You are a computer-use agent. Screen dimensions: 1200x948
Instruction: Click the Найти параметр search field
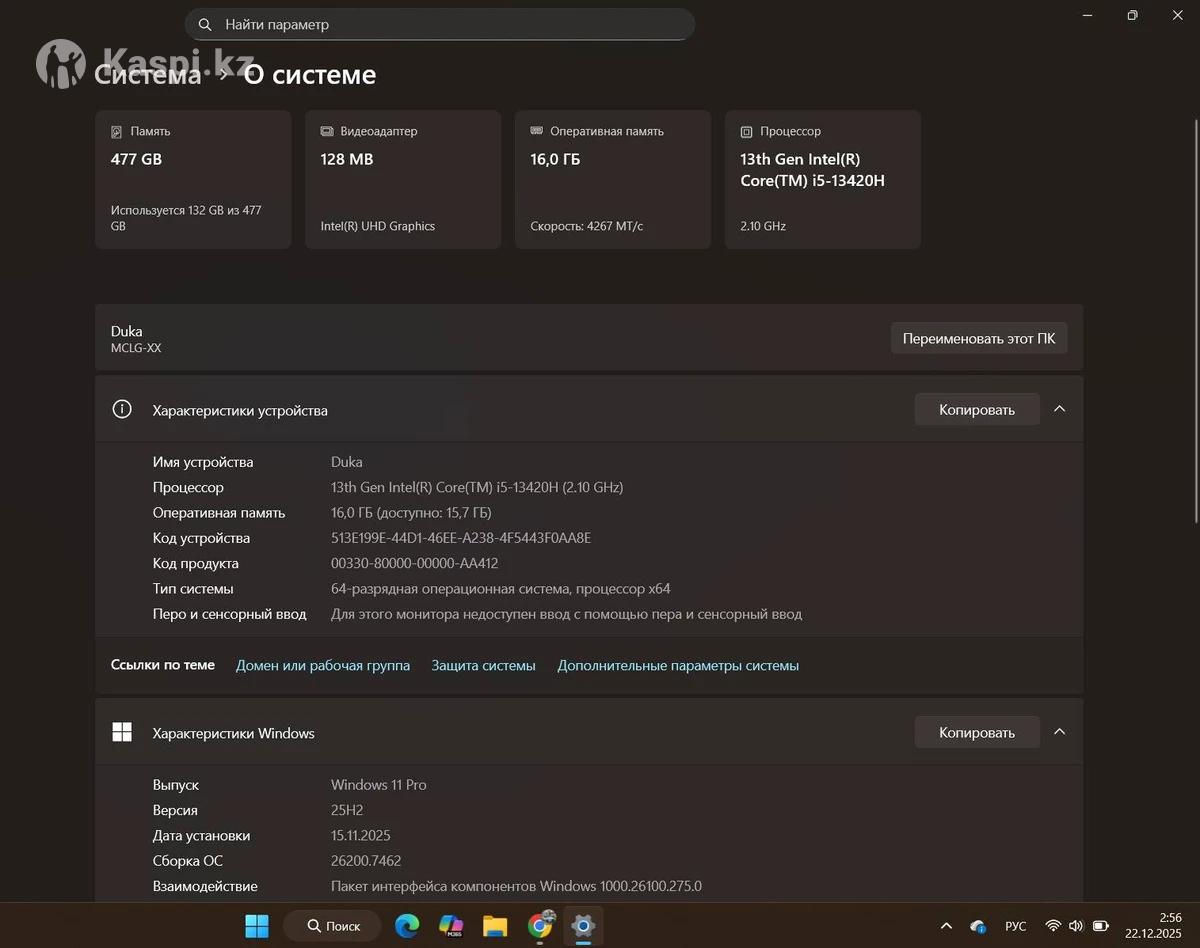point(450,25)
